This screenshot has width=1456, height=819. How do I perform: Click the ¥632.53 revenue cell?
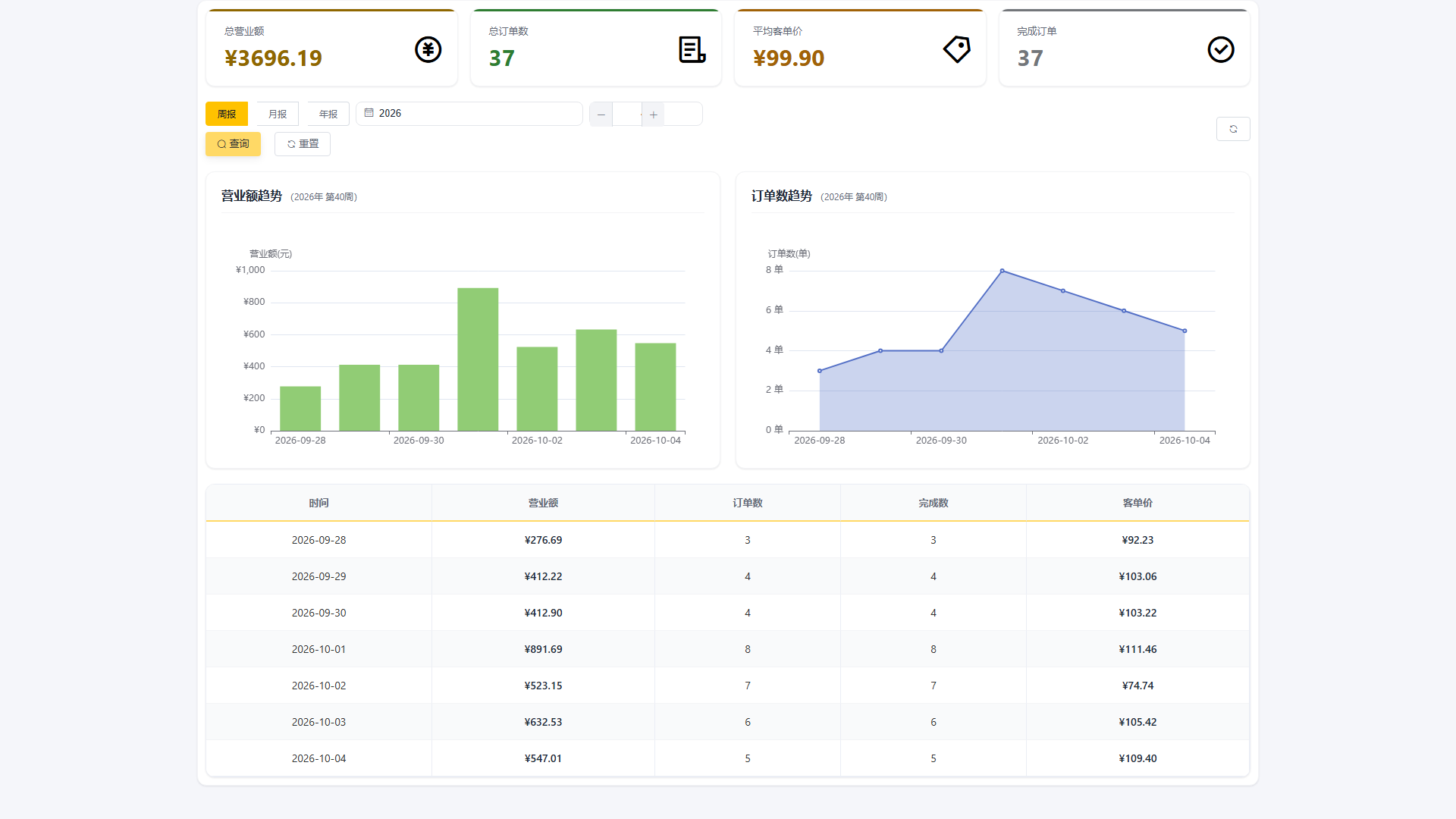[x=543, y=722]
